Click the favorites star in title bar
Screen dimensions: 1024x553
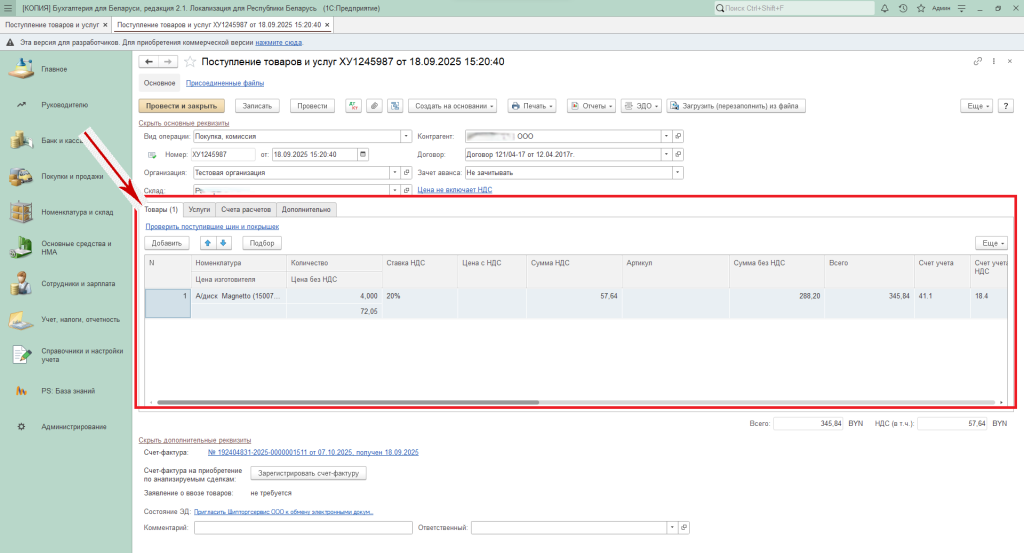[x=921, y=8]
